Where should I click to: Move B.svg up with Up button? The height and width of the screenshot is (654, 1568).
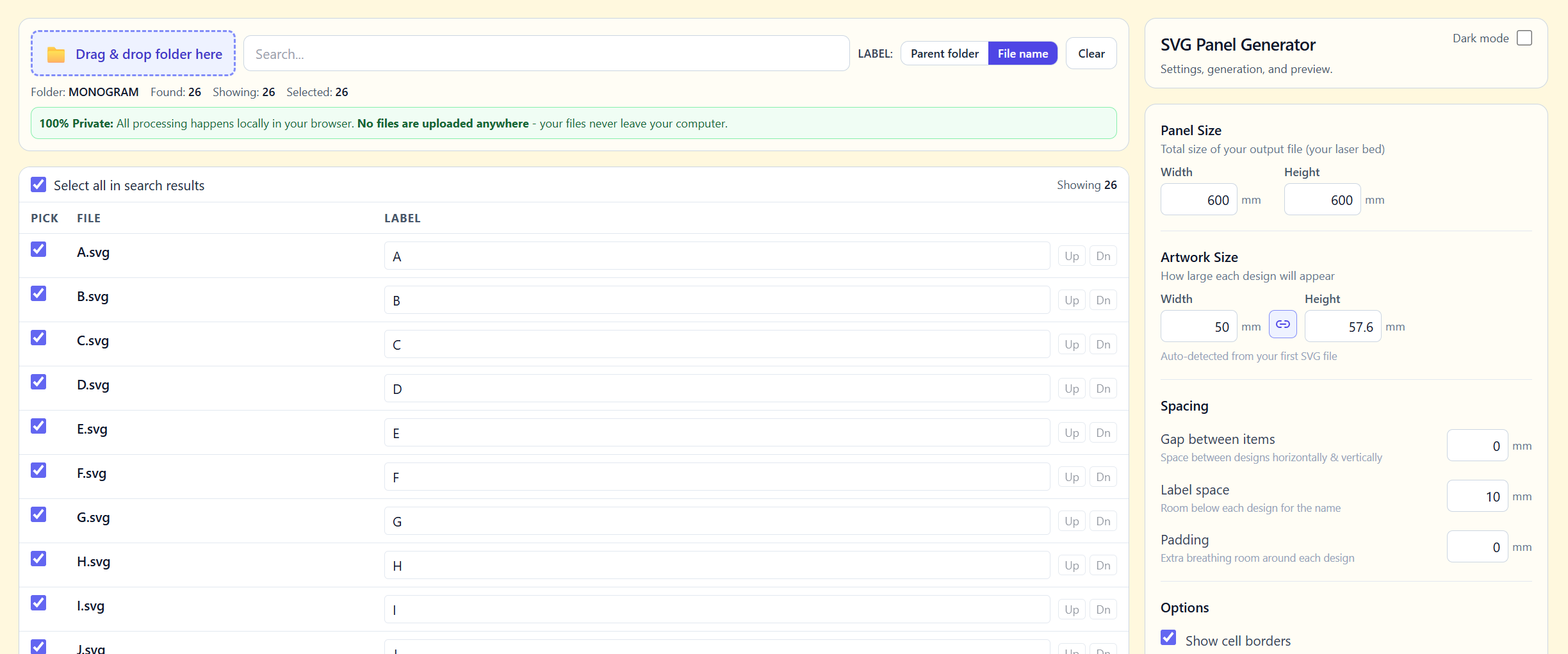click(1072, 300)
